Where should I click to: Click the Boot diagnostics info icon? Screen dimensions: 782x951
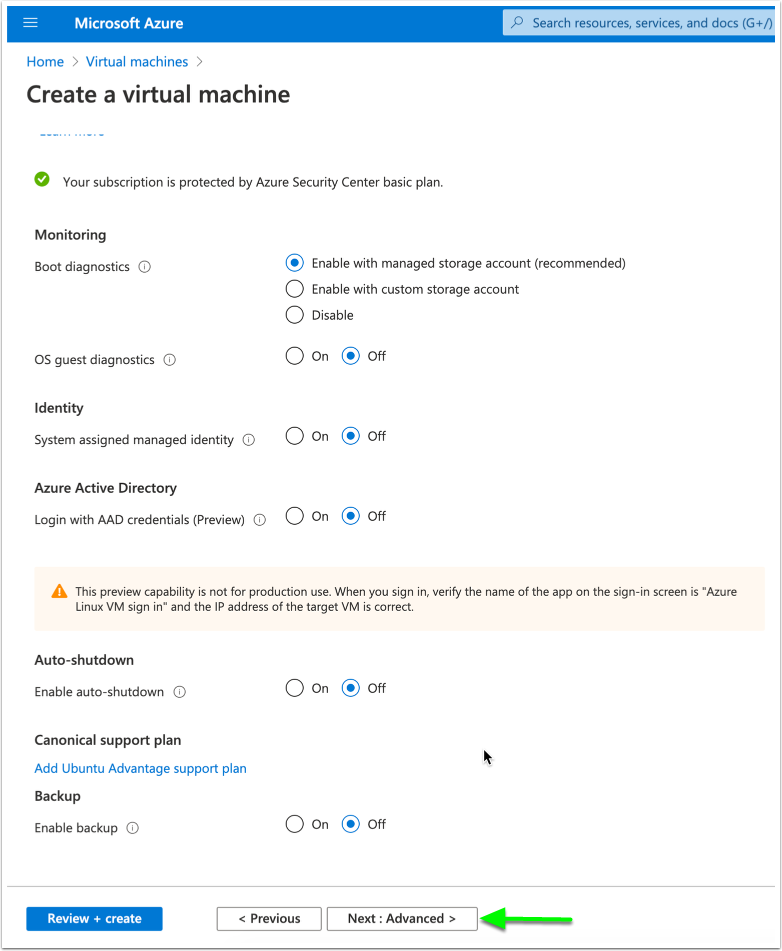coord(145,267)
